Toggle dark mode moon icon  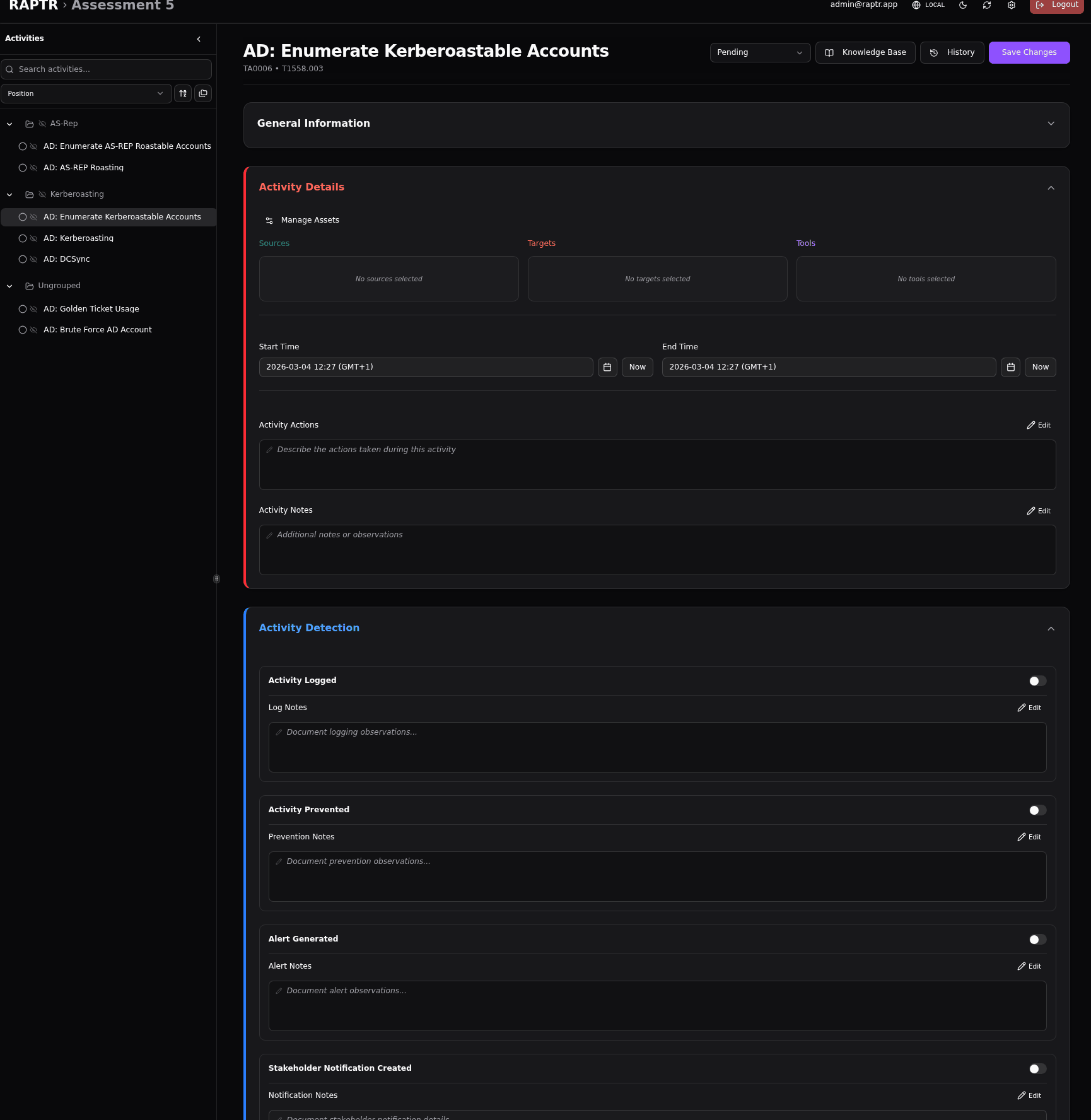[x=963, y=5]
